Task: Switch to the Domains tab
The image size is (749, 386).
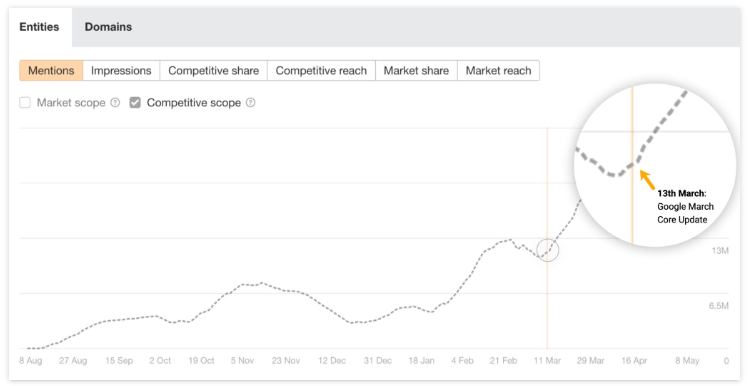Action: (108, 27)
